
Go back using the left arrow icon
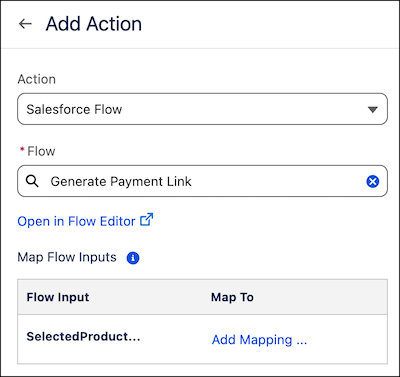(25, 24)
